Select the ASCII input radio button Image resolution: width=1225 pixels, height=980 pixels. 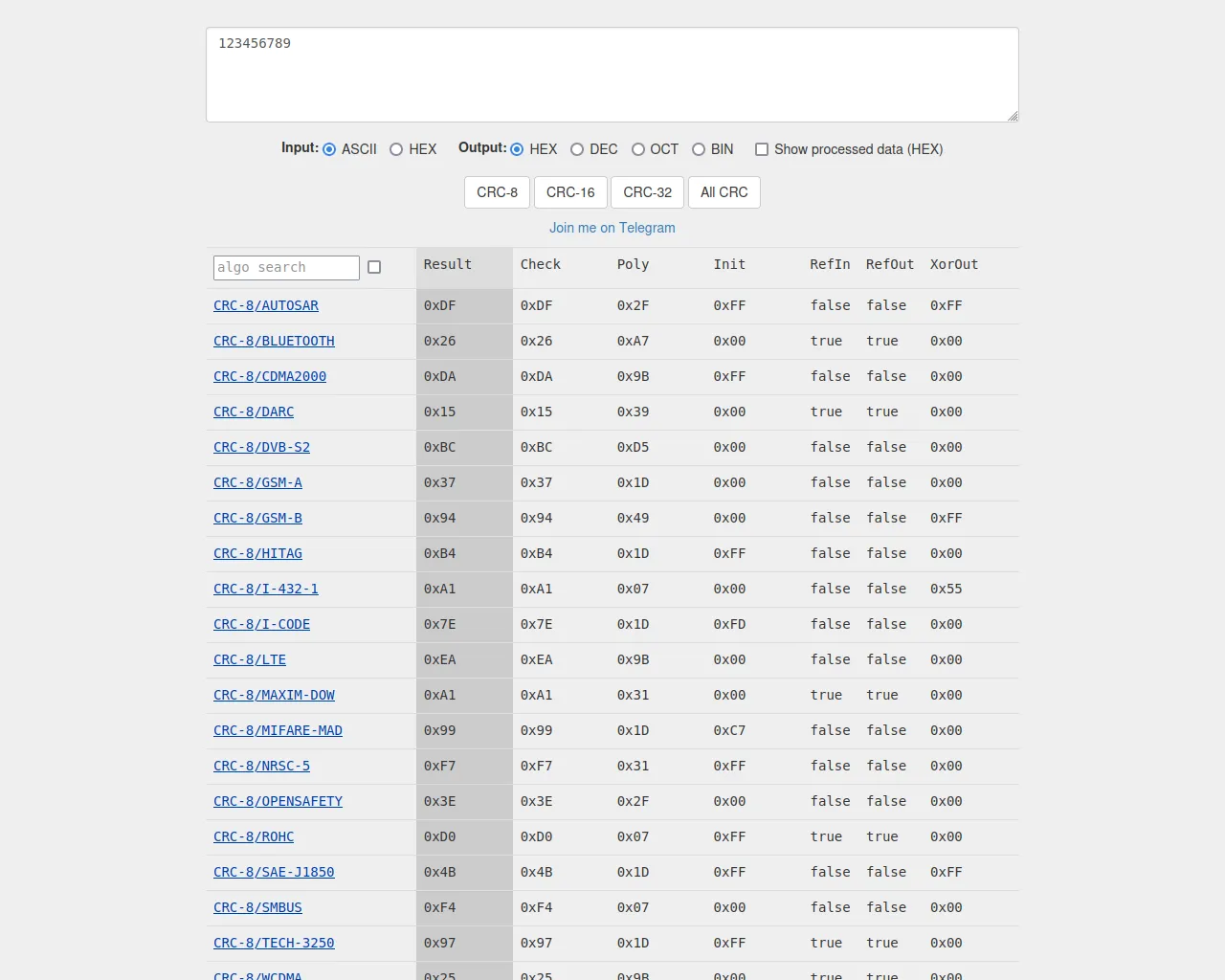point(329,149)
